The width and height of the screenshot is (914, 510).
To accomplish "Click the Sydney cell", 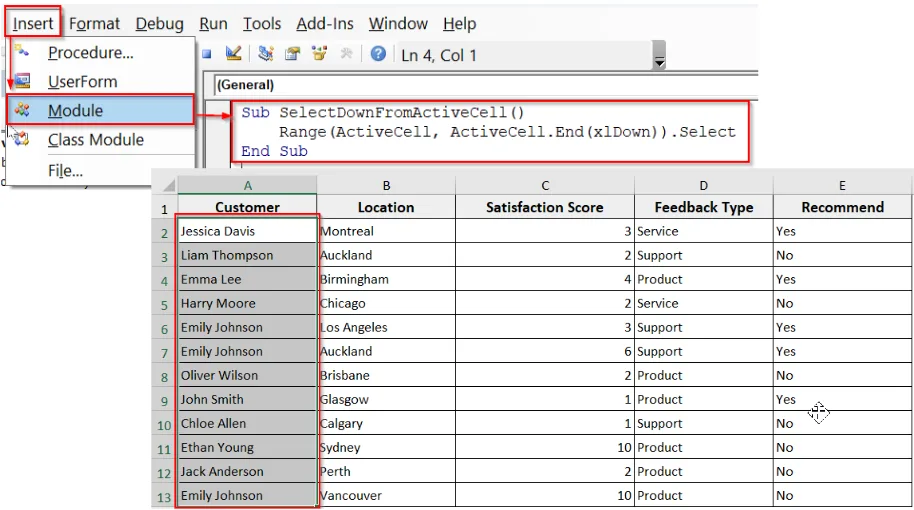I will tap(386, 447).
